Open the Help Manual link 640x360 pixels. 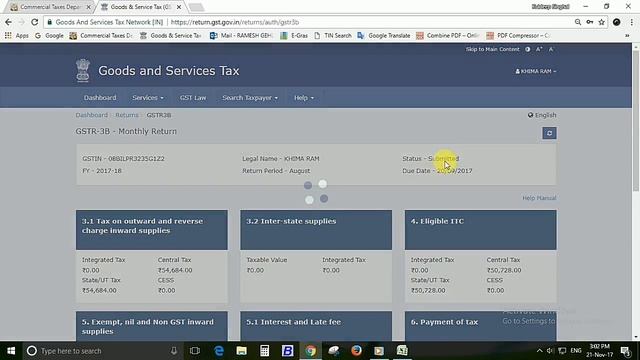pos(539,198)
